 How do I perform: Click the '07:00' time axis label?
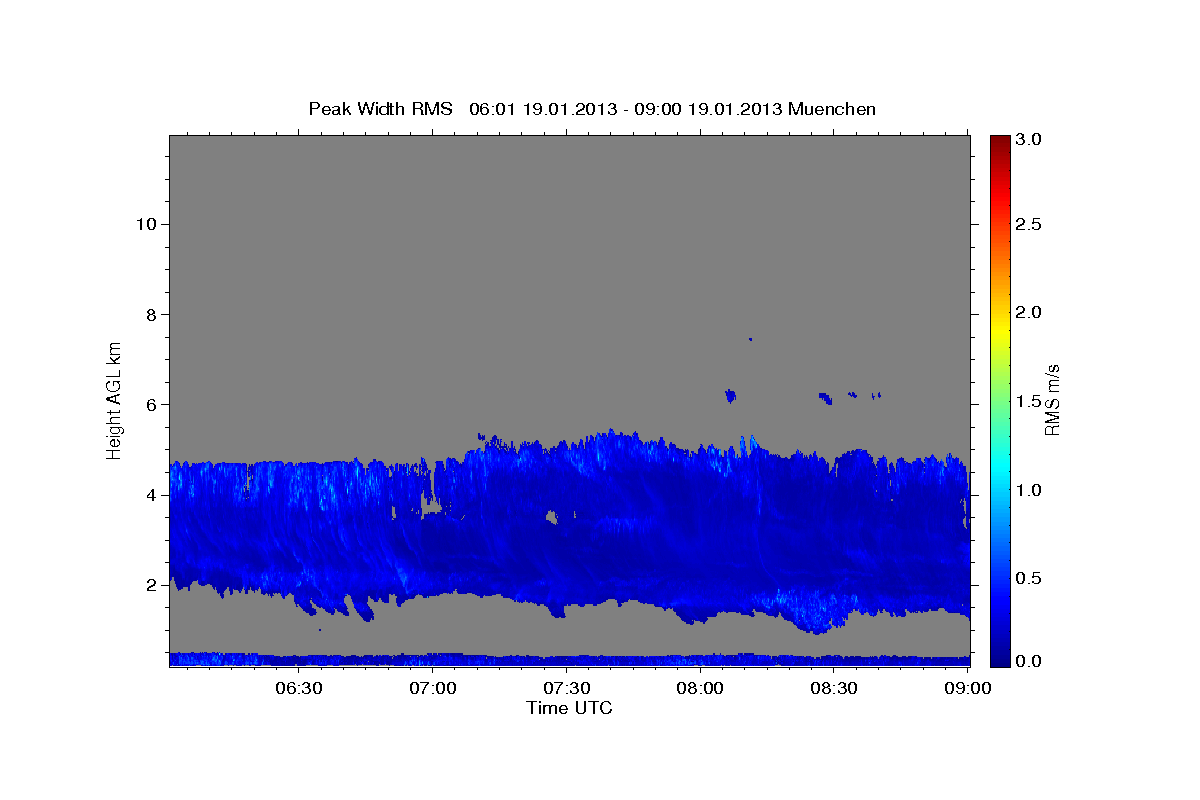(433, 688)
